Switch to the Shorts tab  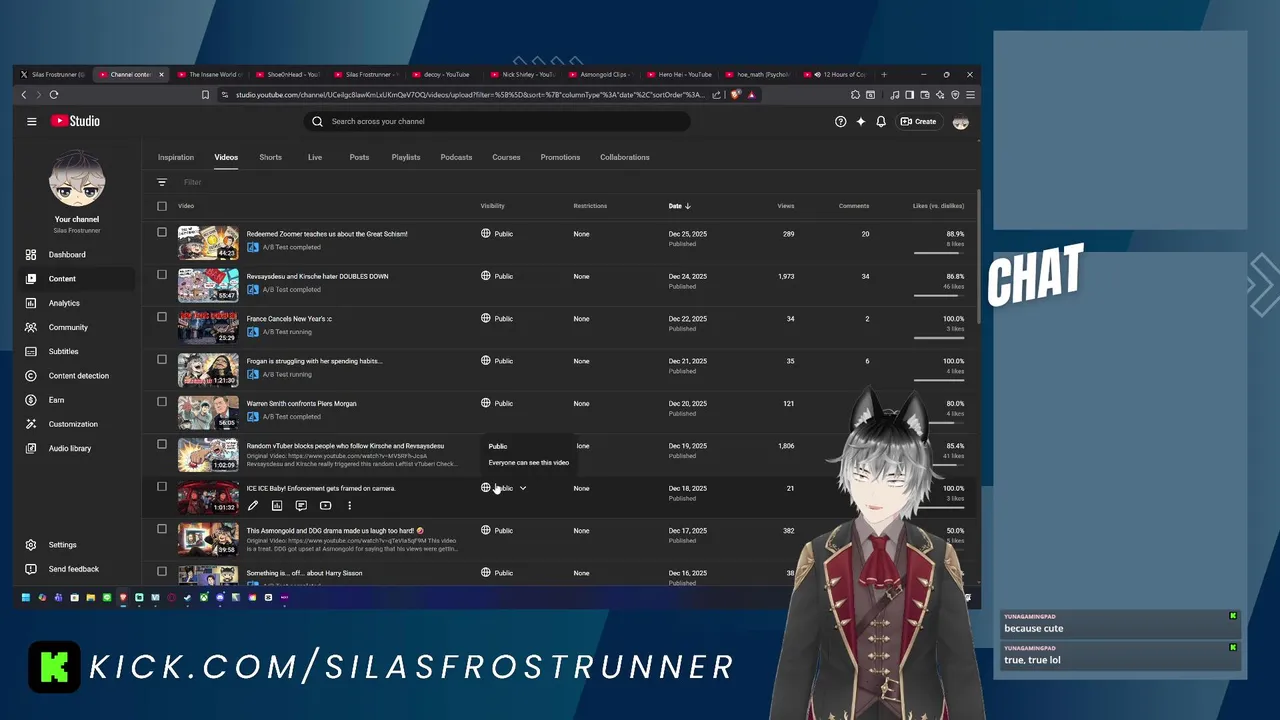(x=270, y=157)
